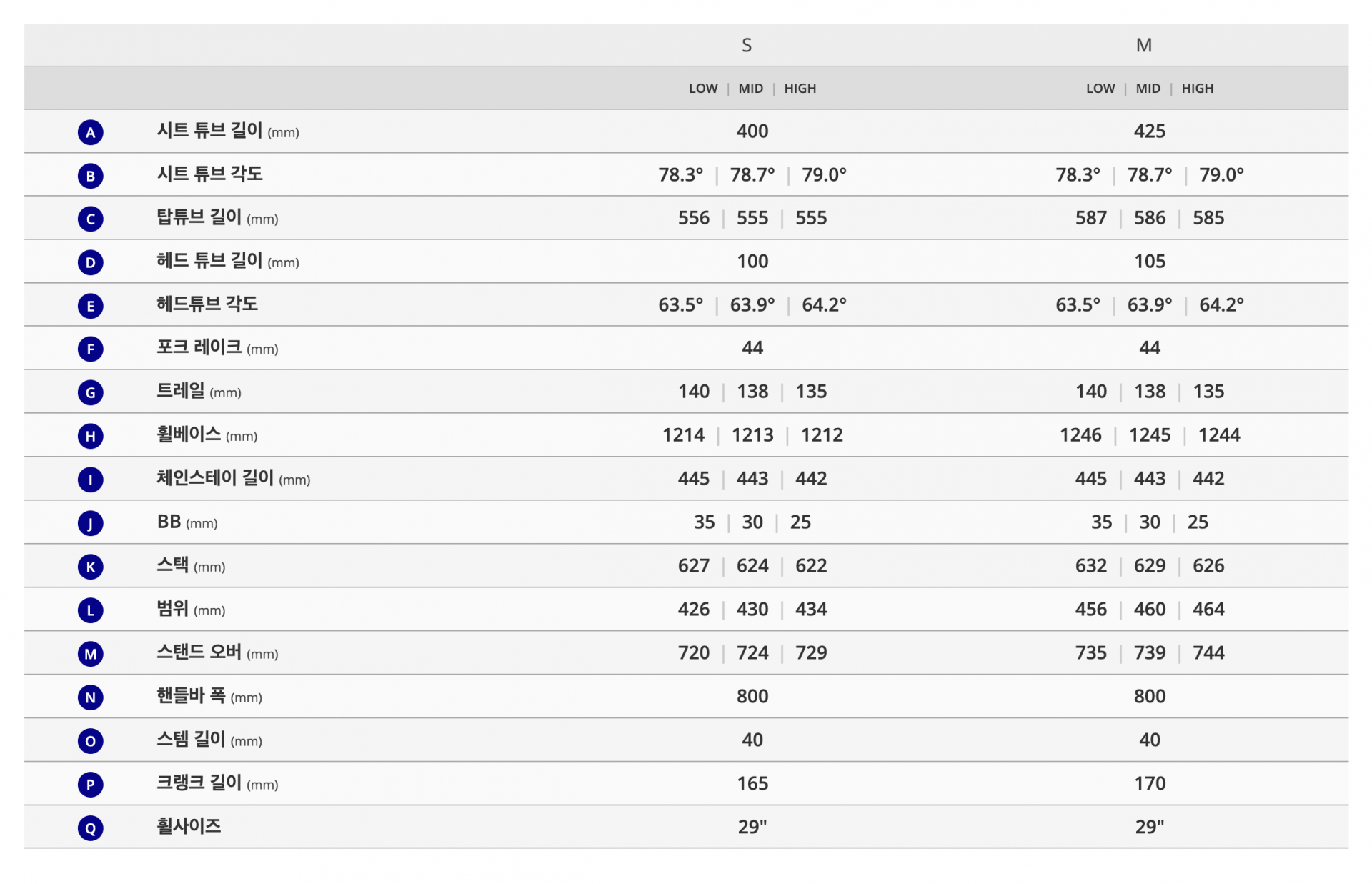The height and width of the screenshot is (884, 1372).
Task: Click MID setting under size S
Action: click(x=751, y=89)
